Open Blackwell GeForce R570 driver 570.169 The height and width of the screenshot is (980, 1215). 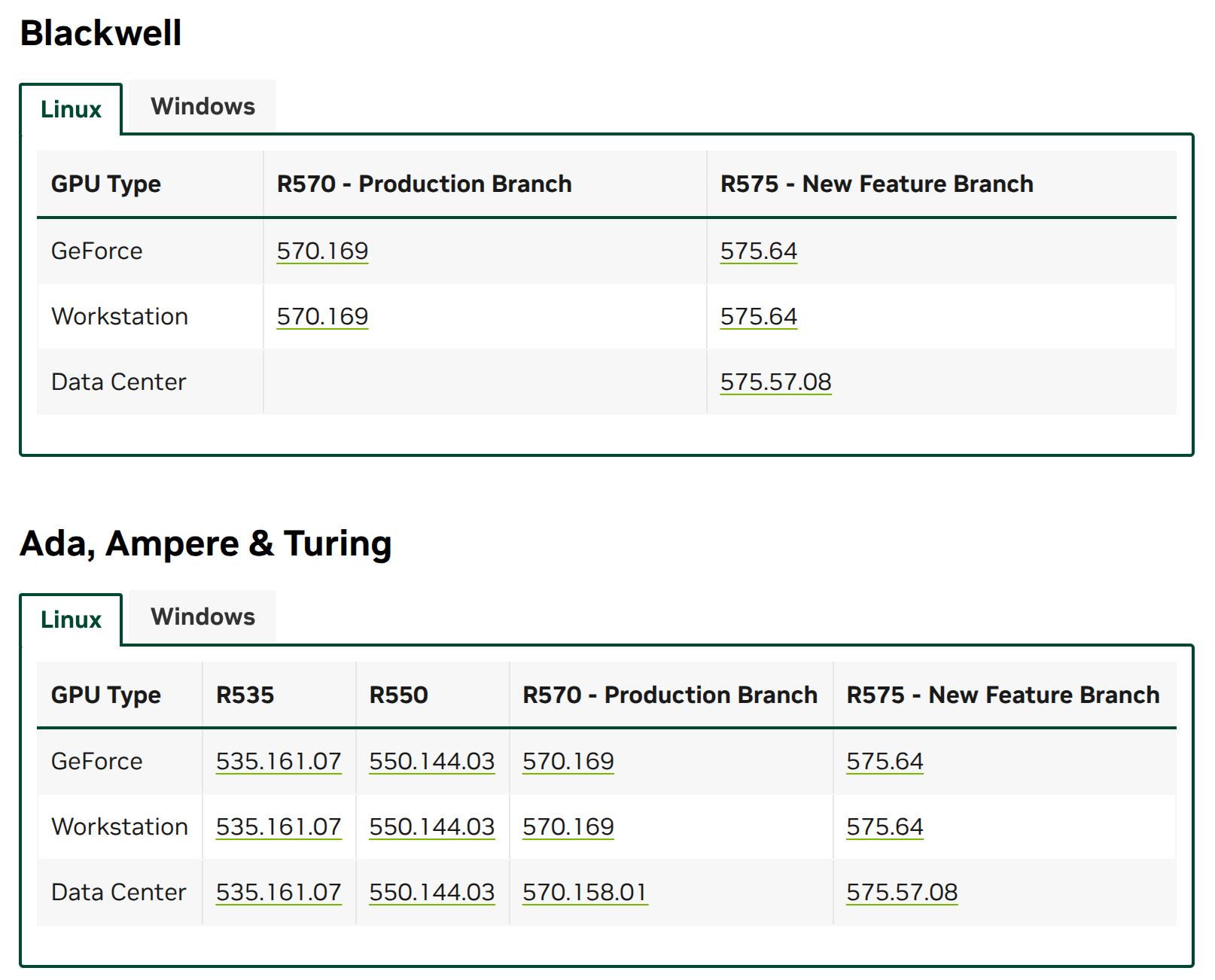322,251
